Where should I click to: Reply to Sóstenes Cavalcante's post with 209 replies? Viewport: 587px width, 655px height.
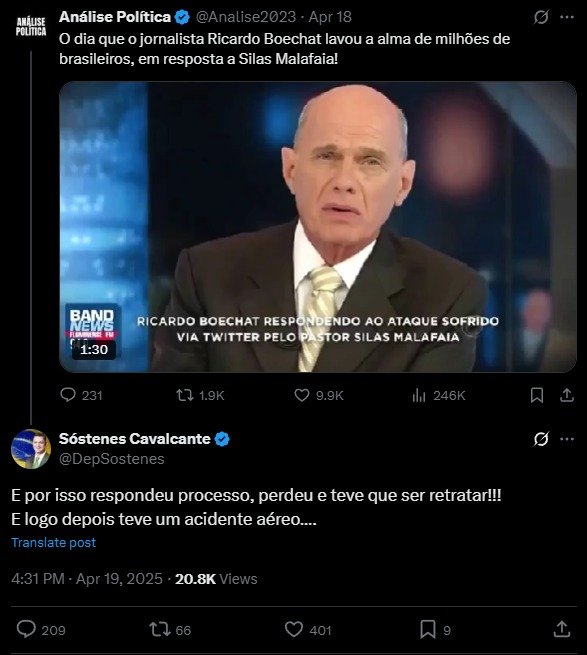click(x=26, y=629)
